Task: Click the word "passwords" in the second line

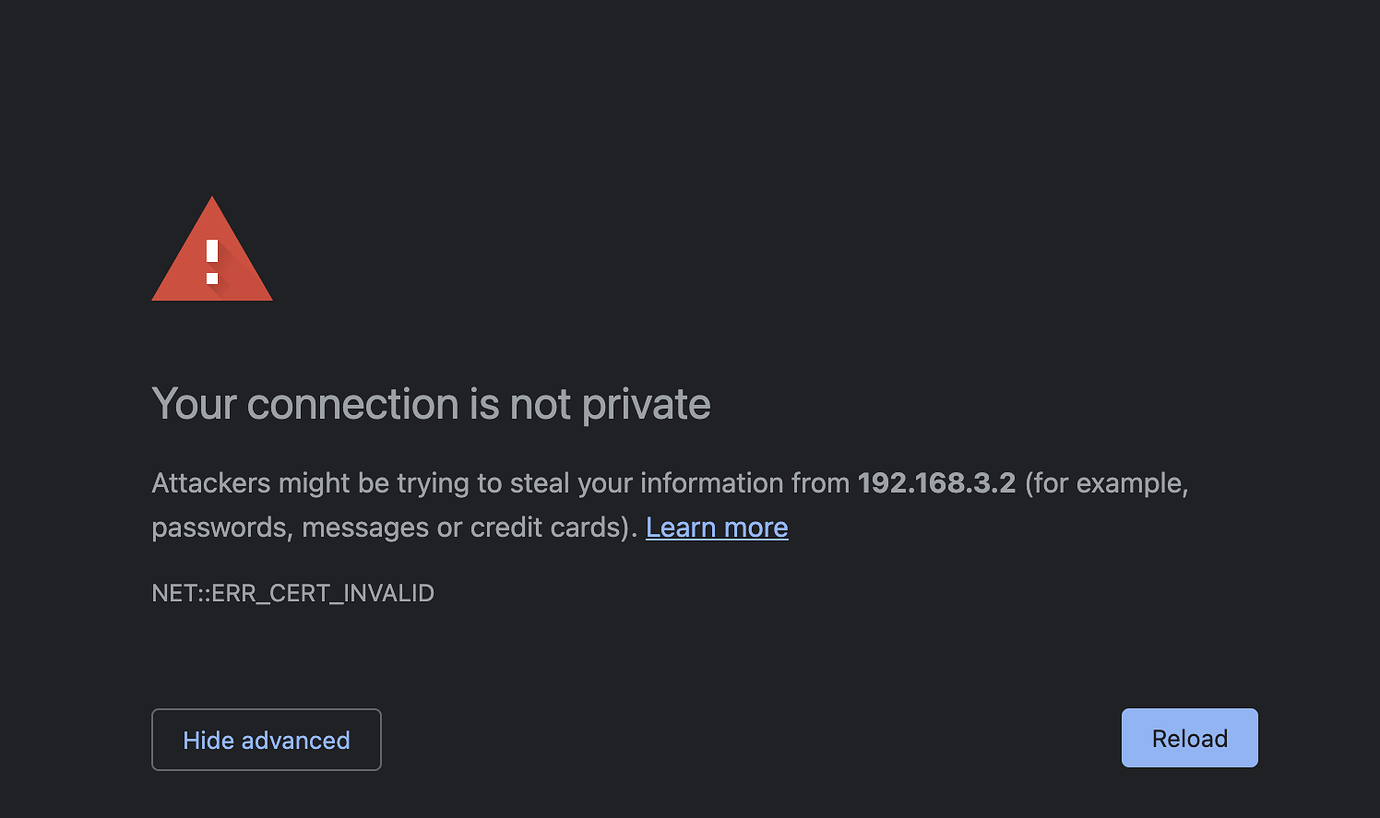Action: pyautogui.click(x=219, y=528)
